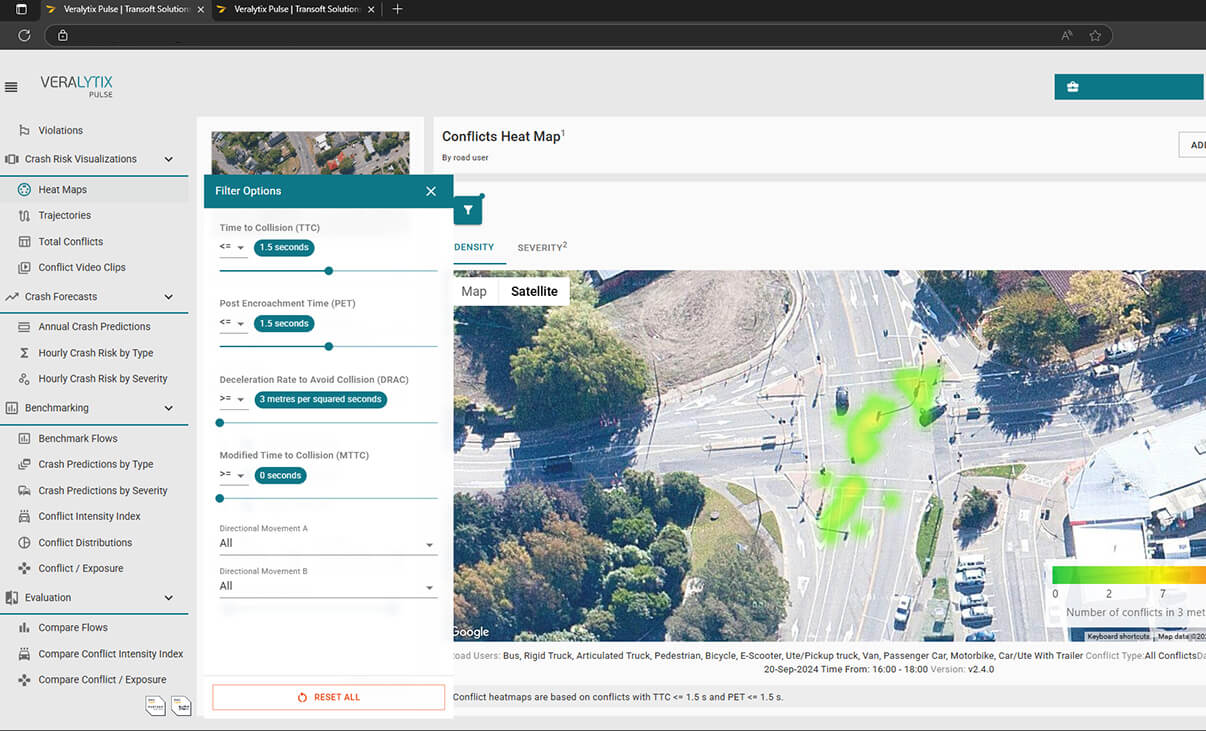
Task: Switch map to Satellite view
Action: pyautogui.click(x=534, y=291)
